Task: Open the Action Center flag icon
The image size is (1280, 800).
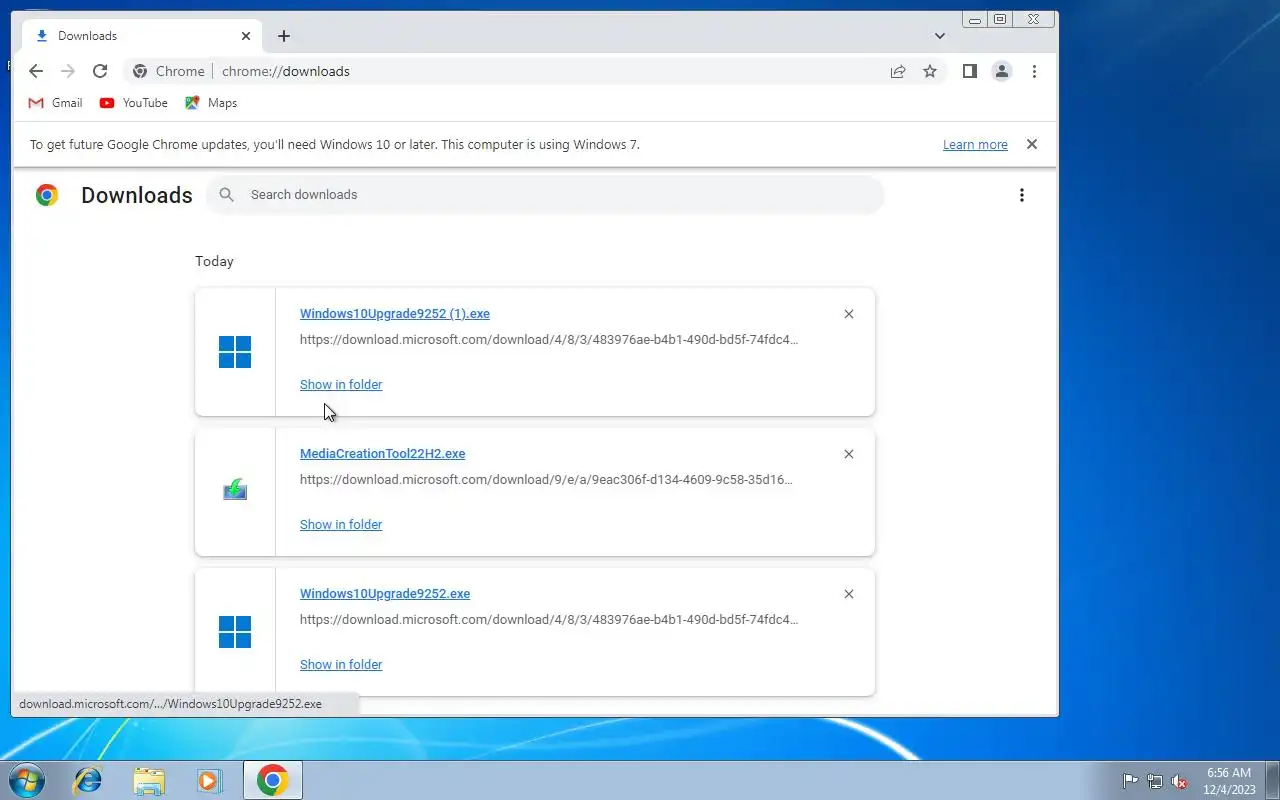Action: pos(1130,781)
